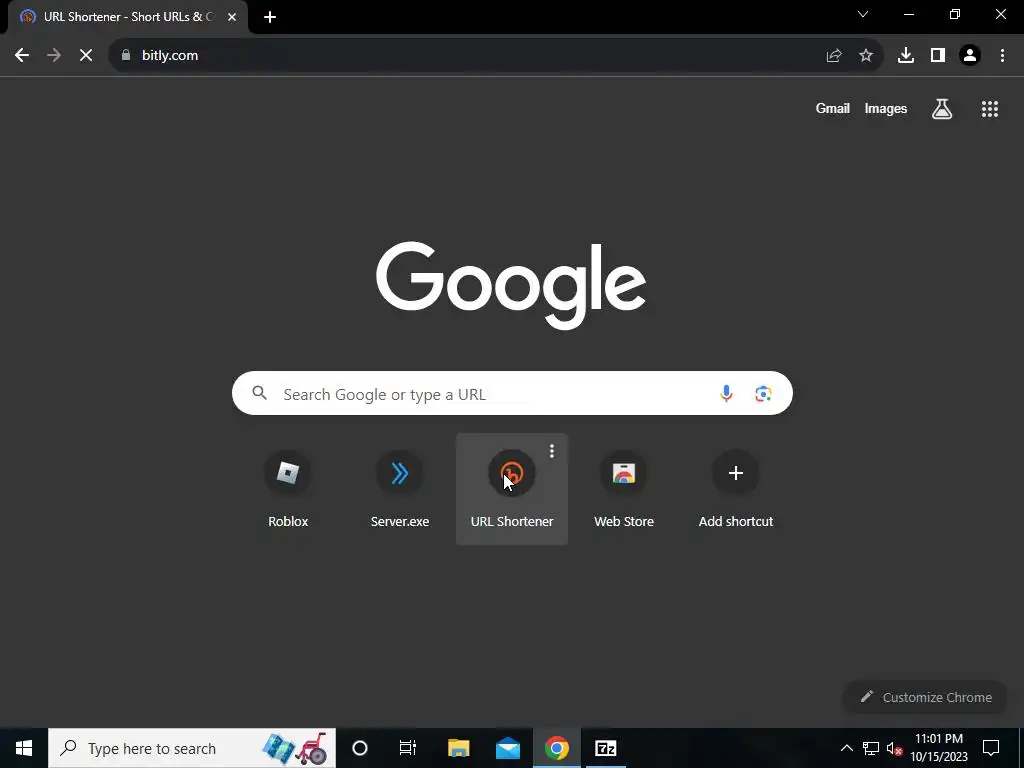Open Cortana circle icon
Image resolution: width=1024 pixels, height=768 pixels.
click(x=360, y=748)
